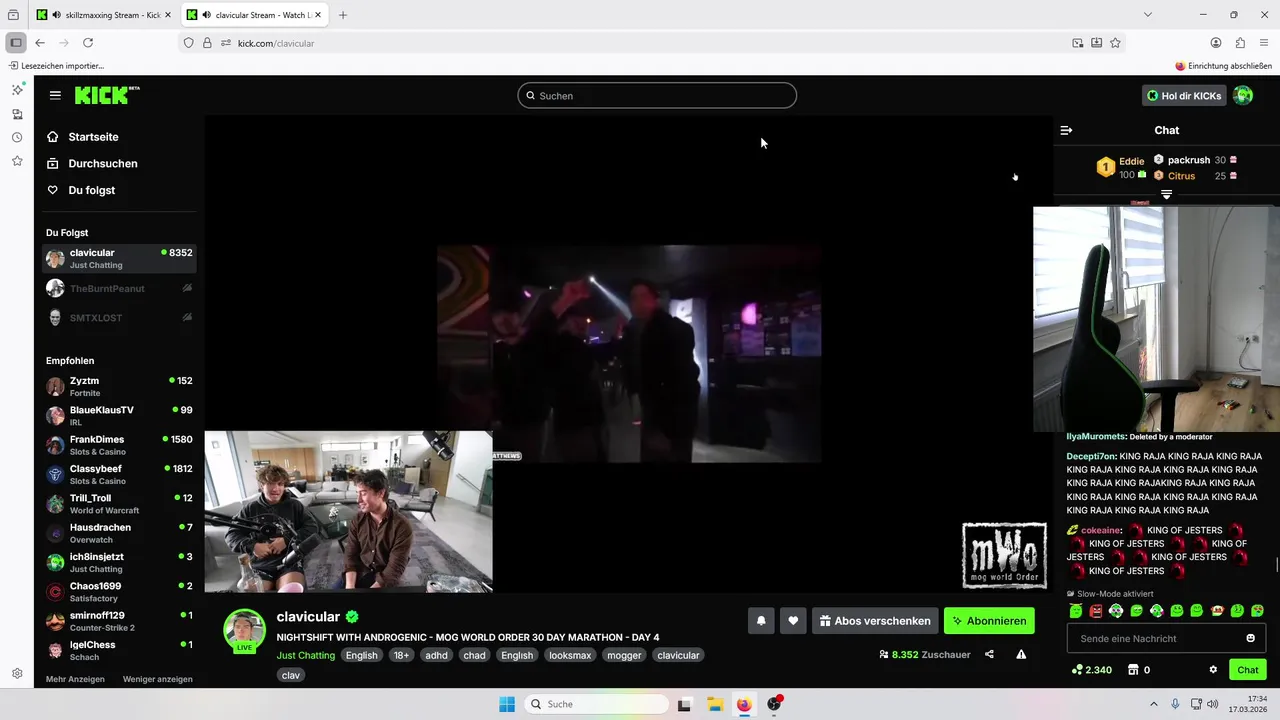
Task: Open Kick hamburger sidebar menu
Action: pos(55,95)
